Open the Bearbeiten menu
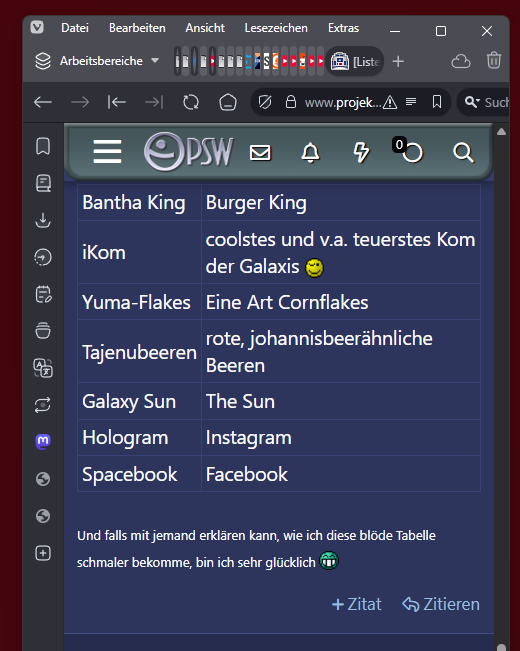Viewport: 520px width, 651px height. (137, 28)
